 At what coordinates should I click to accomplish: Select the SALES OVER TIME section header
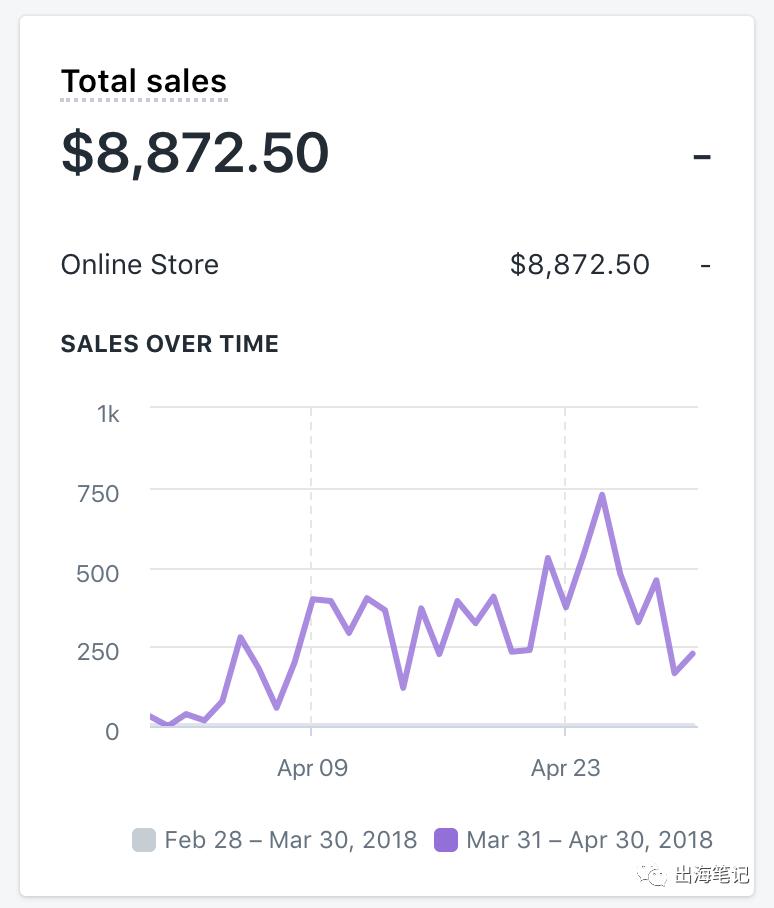pos(170,344)
